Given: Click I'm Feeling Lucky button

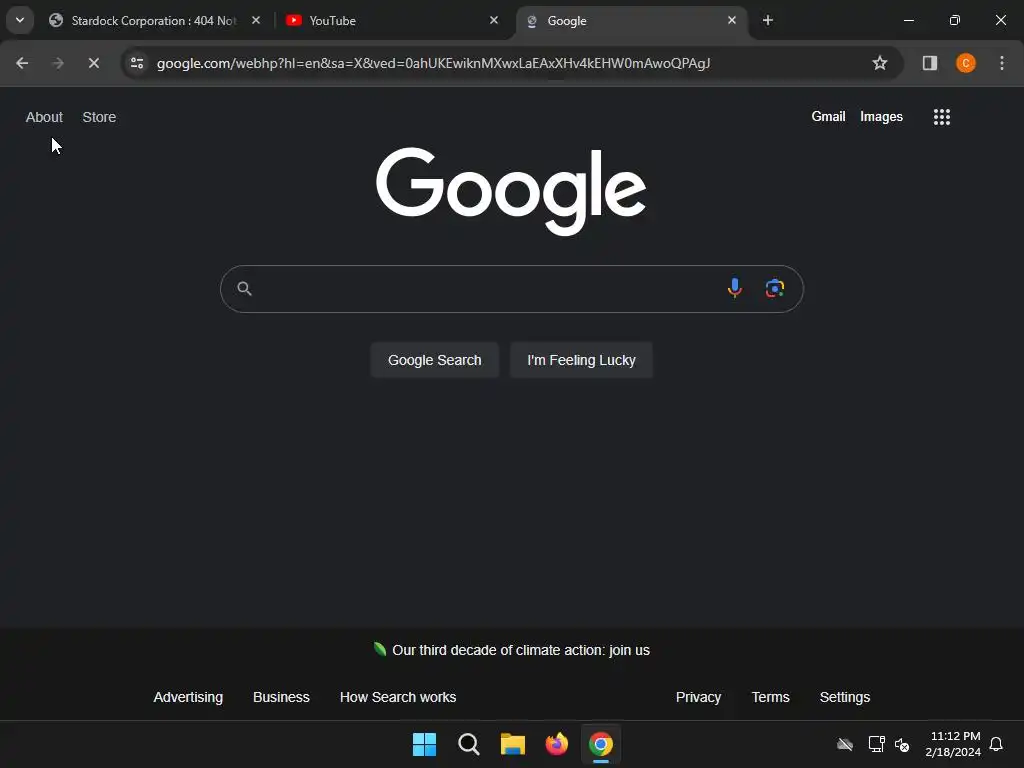Looking at the screenshot, I should coord(581,360).
